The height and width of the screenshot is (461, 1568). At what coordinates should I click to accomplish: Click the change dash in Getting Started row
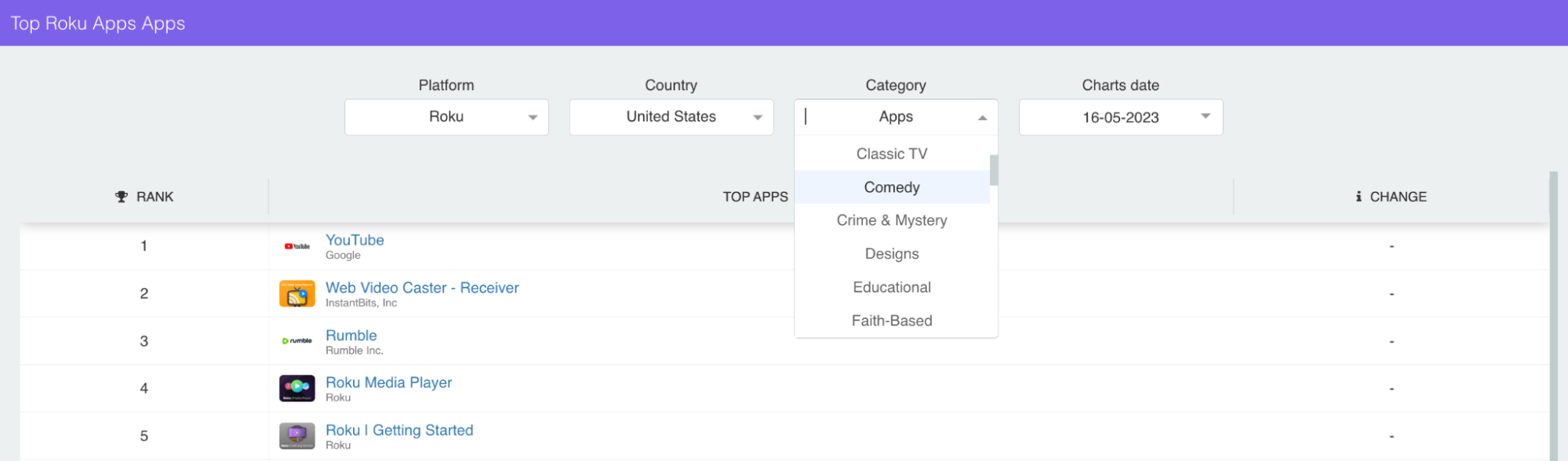[x=1392, y=437]
